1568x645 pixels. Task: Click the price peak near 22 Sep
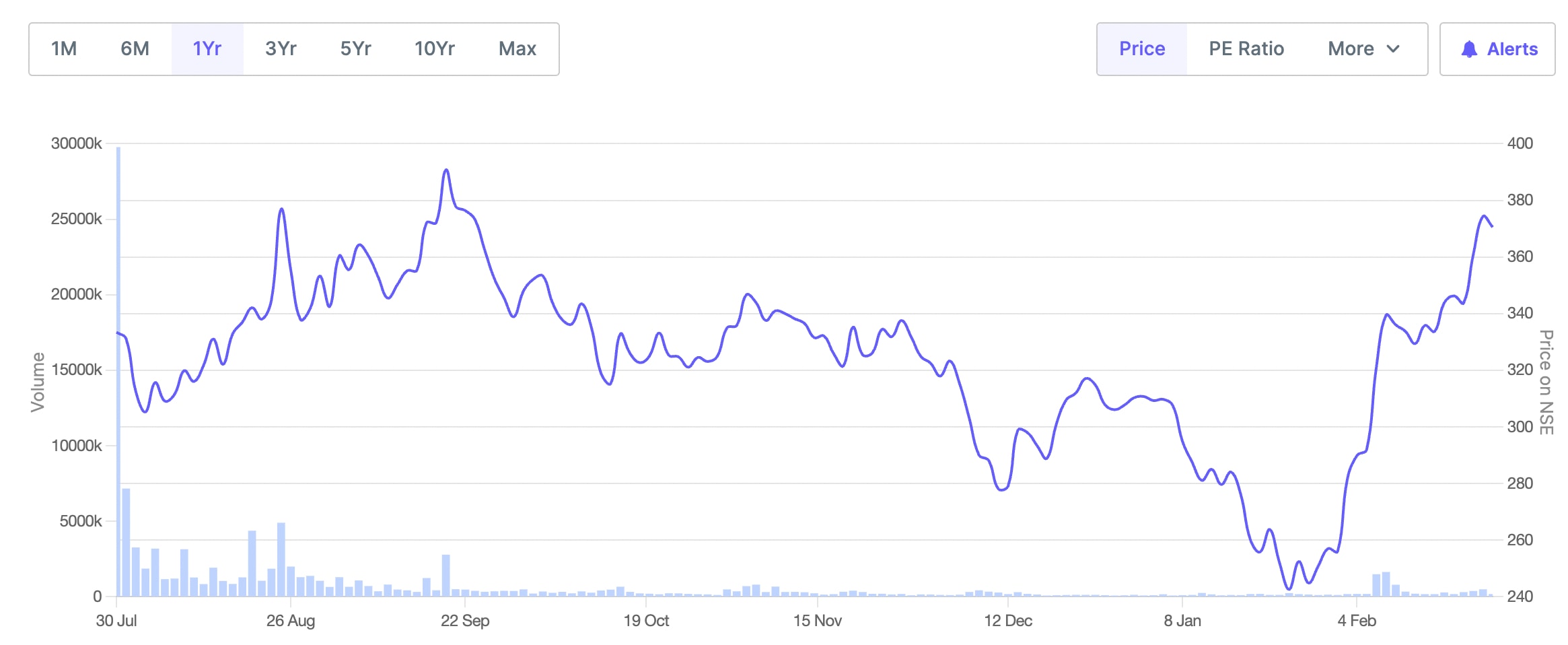[x=446, y=171]
